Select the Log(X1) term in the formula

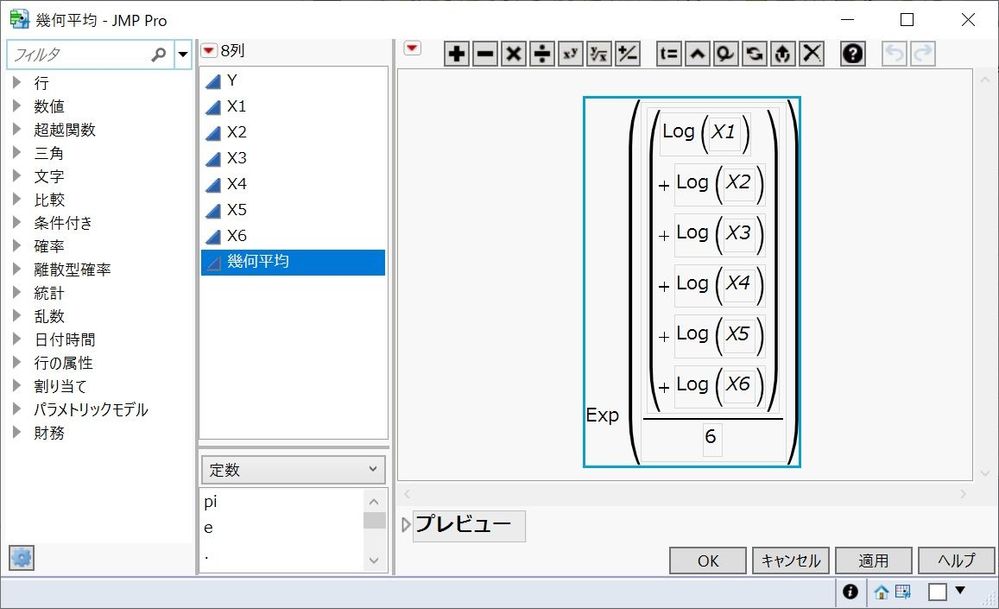pos(705,133)
